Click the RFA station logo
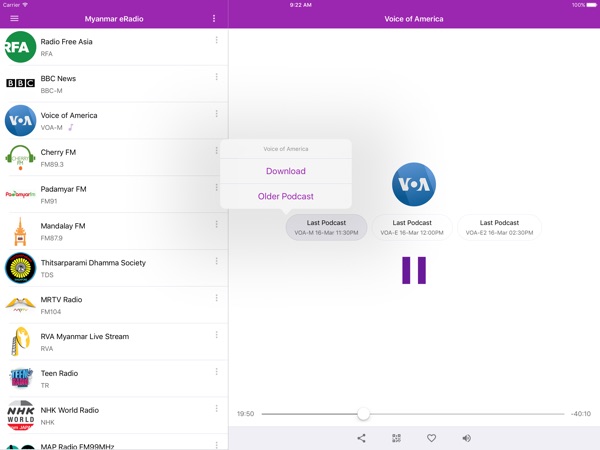 coord(20,47)
